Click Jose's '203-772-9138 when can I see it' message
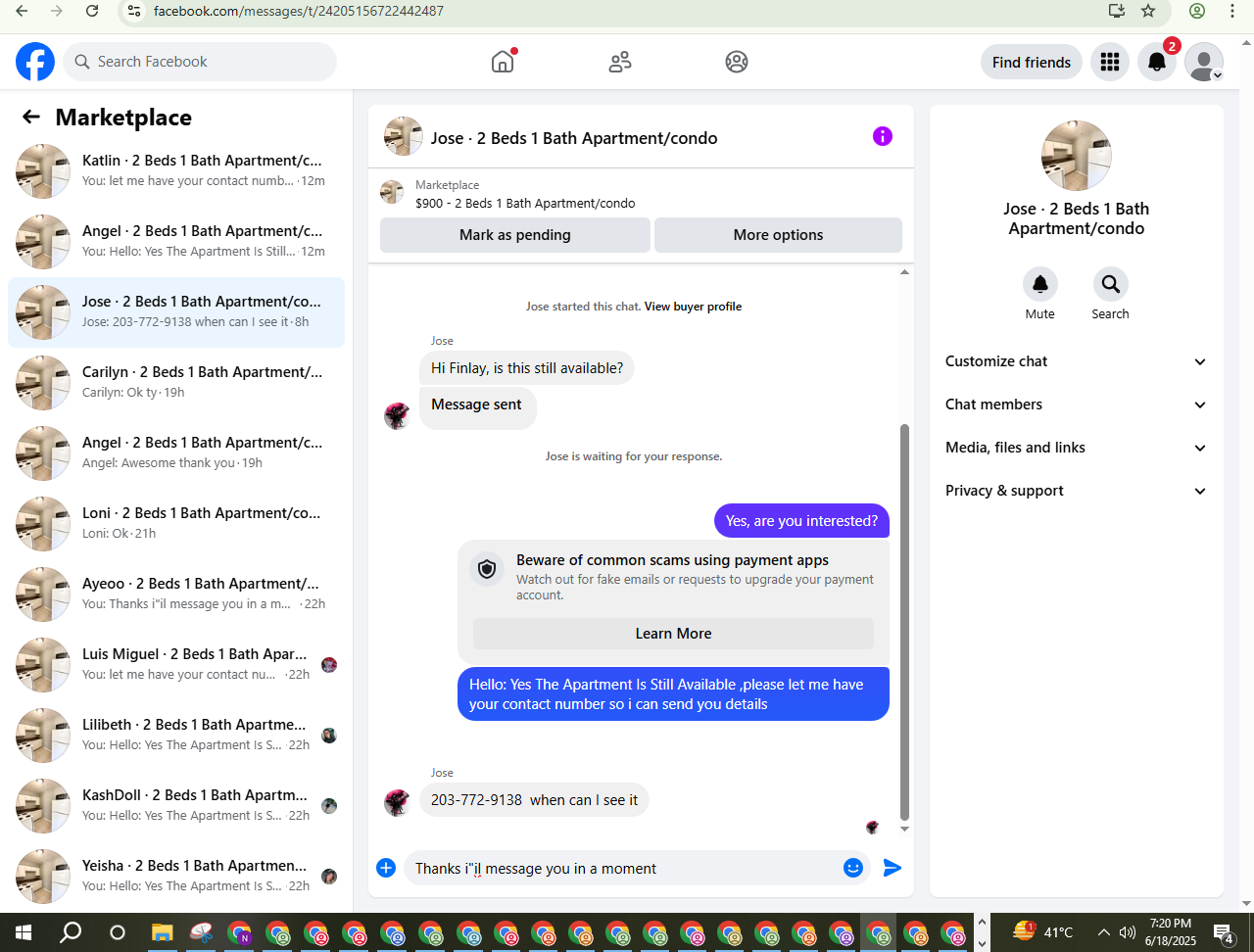1254x952 pixels. point(535,800)
